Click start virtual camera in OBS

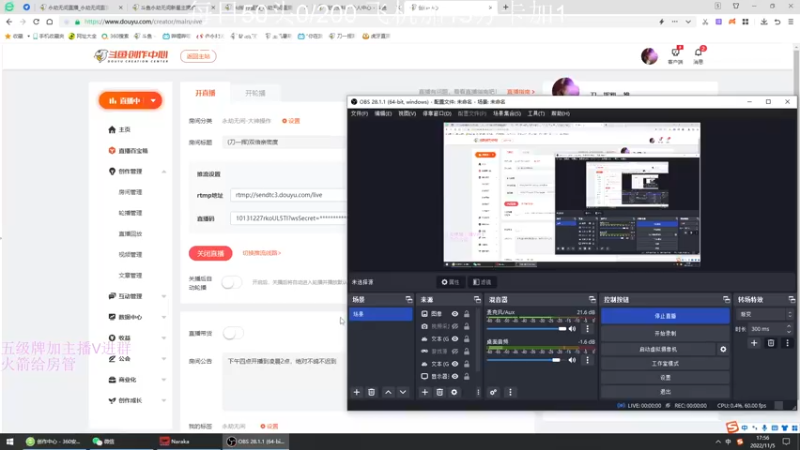(658, 349)
